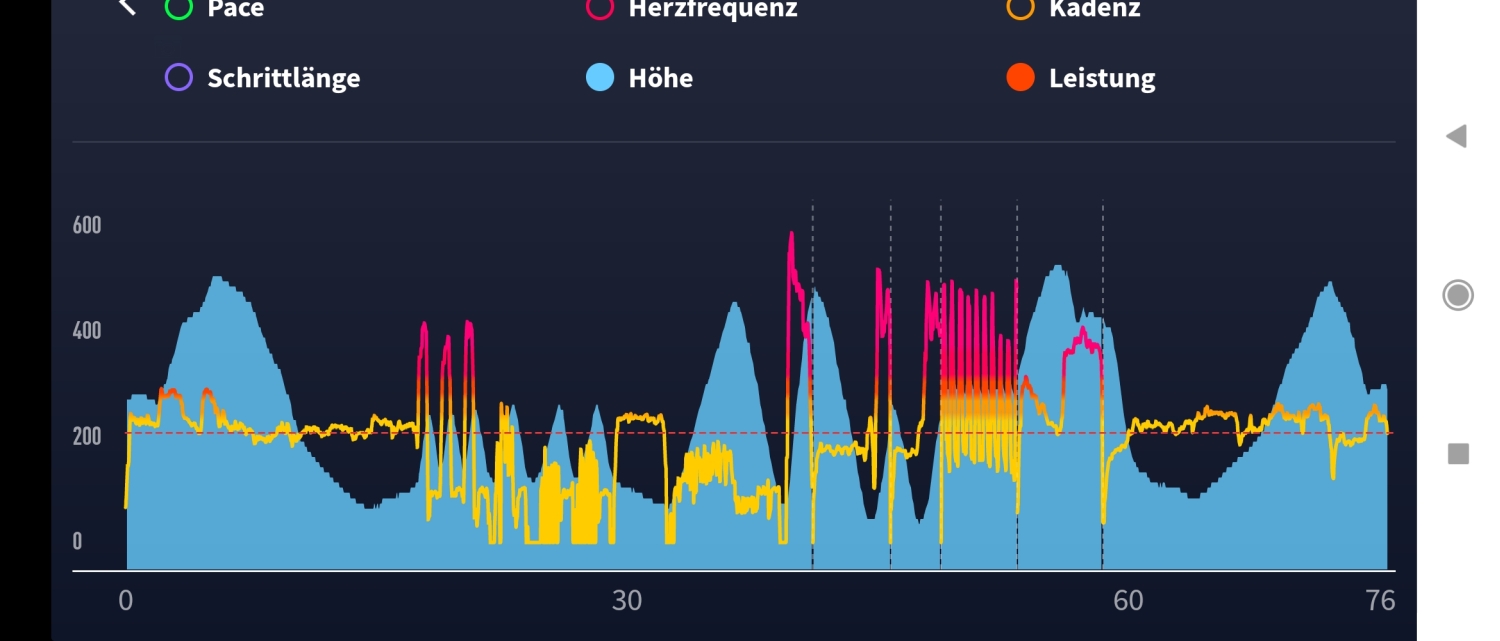Screen dimensions: 1500x641
Task: Enable the green Pace circle indicator
Action: click(178, 8)
